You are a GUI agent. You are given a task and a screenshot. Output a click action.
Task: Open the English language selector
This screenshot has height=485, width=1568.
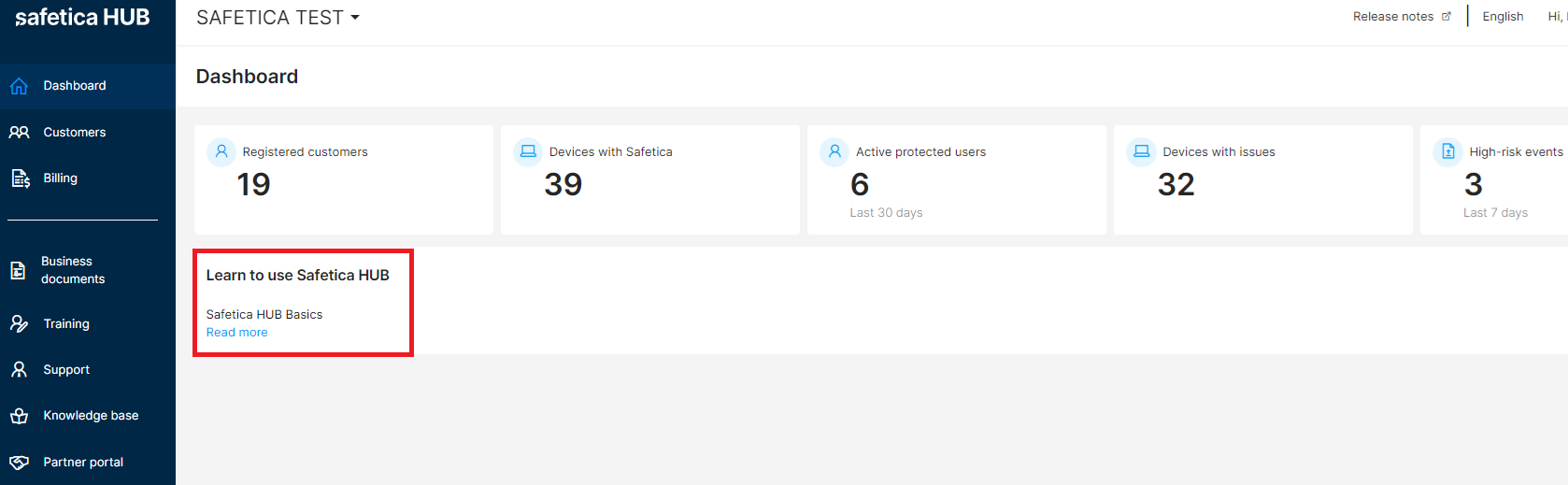[x=1503, y=17]
